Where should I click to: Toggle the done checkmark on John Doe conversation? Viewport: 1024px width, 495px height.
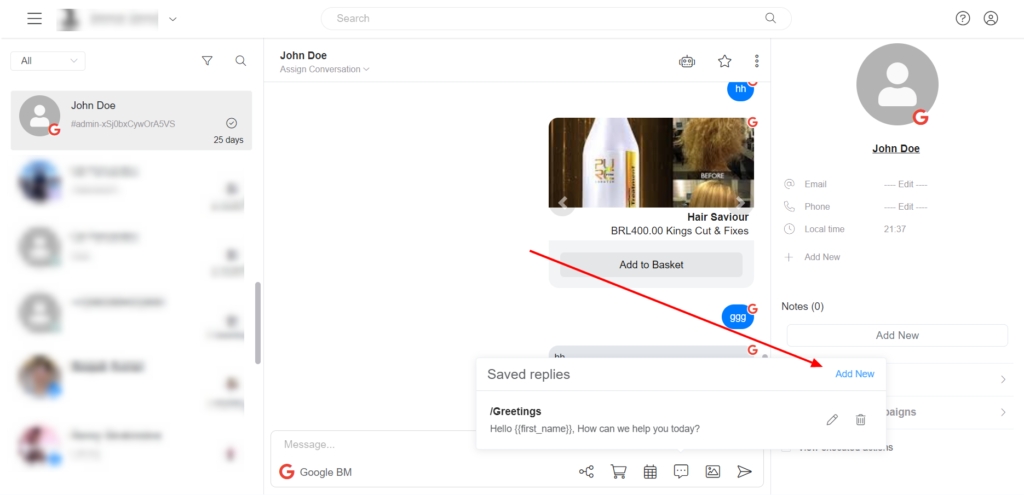click(x=232, y=123)
